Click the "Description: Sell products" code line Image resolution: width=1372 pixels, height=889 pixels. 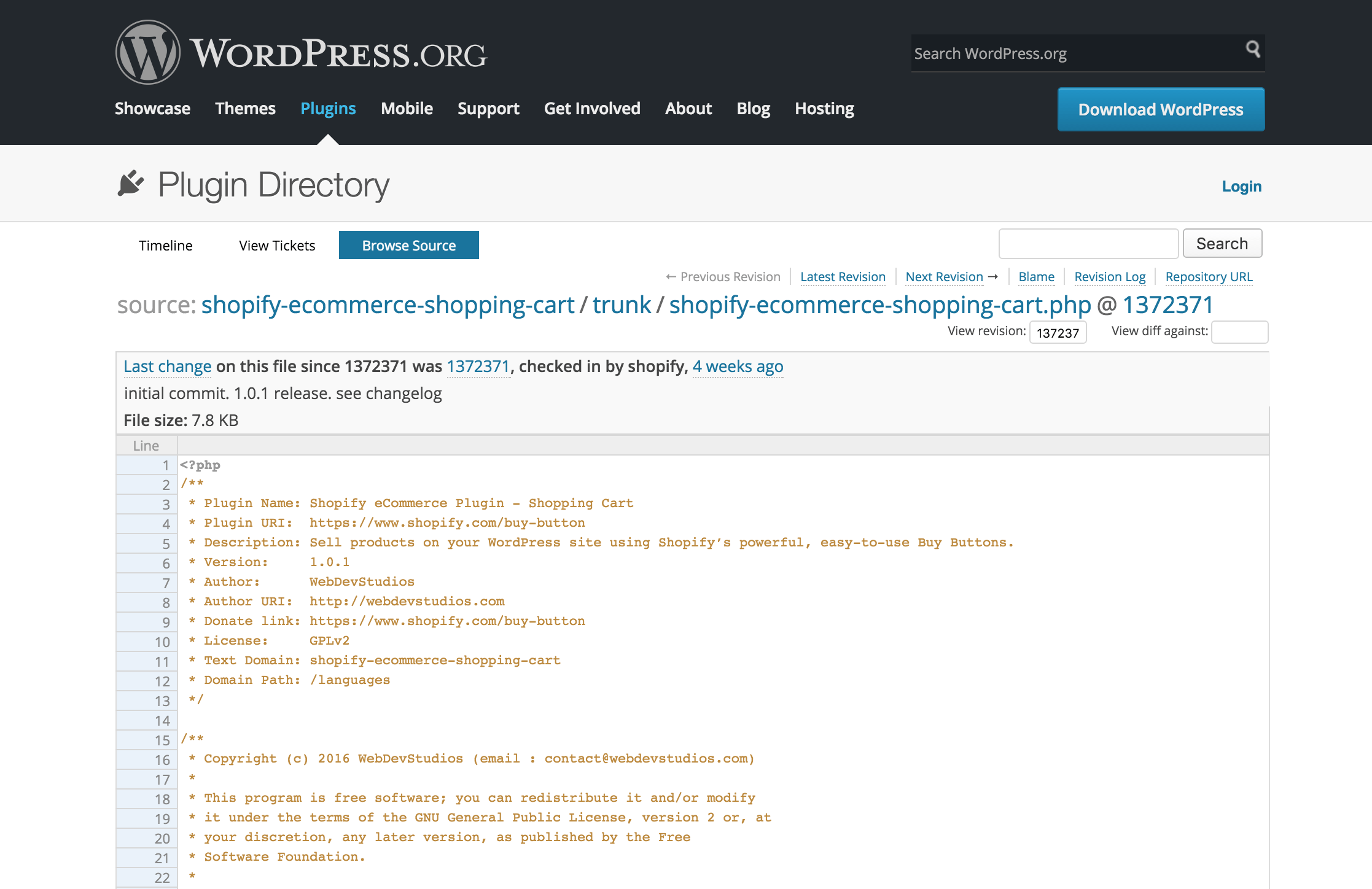point(601,542)
